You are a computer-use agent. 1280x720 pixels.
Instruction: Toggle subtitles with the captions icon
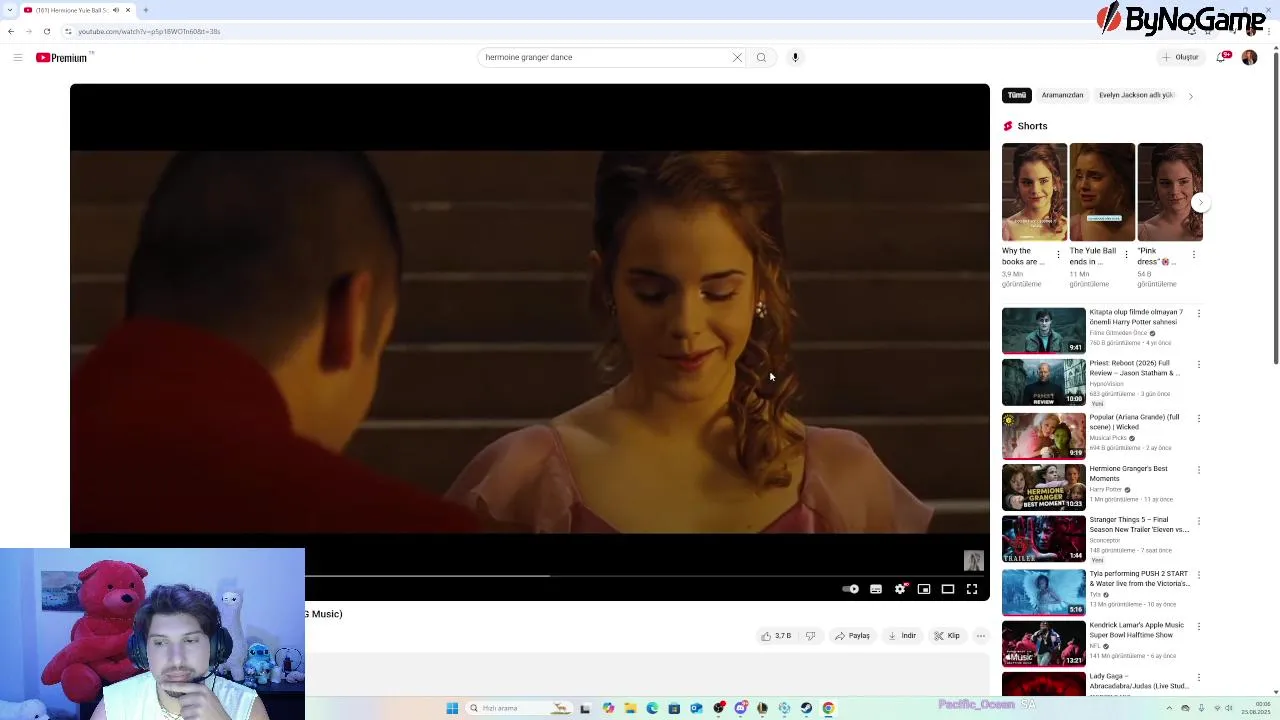(876, 589)
